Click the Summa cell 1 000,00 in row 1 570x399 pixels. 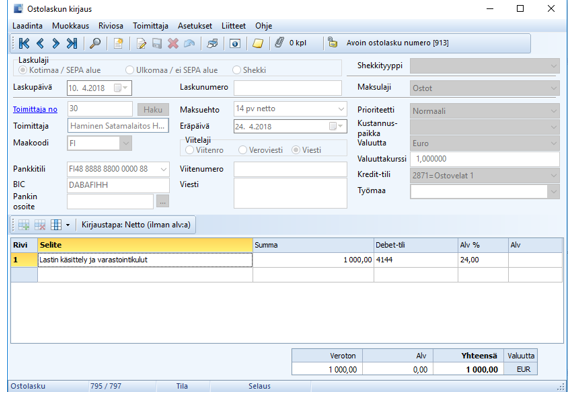point(313,260)
